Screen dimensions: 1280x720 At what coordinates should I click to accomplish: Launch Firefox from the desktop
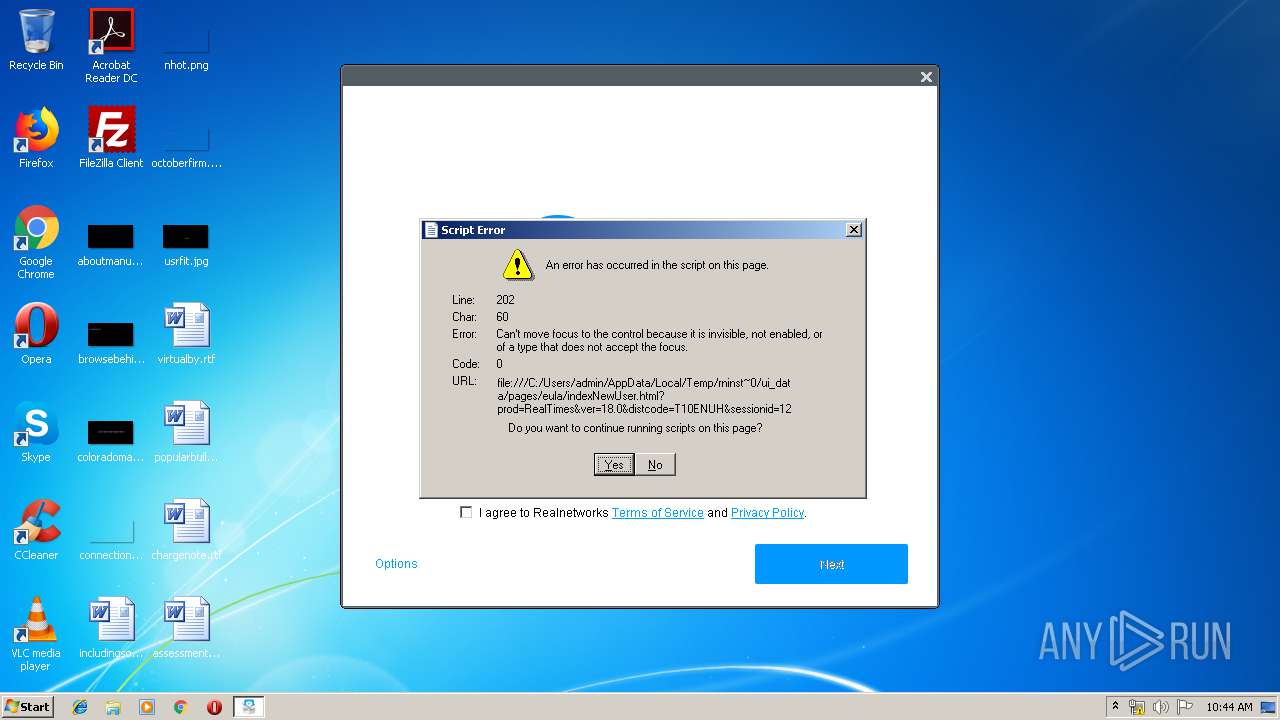(36, 138)
